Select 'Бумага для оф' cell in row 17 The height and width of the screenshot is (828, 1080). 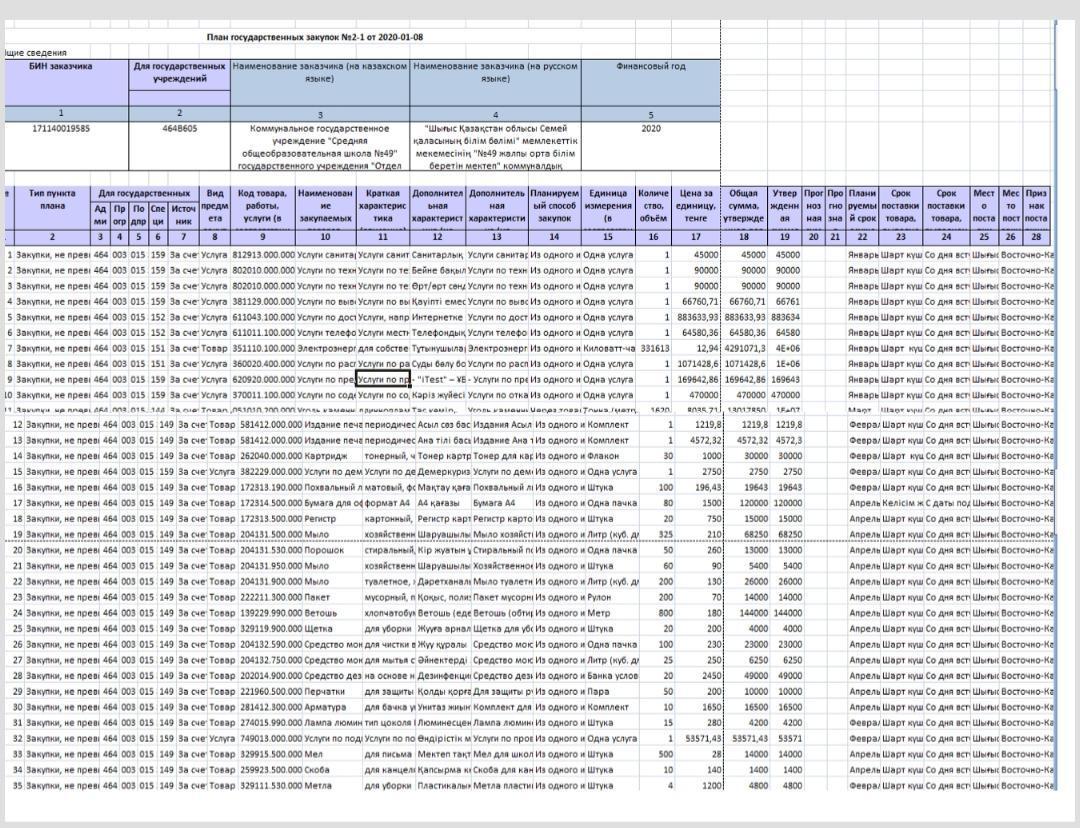[333, 504]
